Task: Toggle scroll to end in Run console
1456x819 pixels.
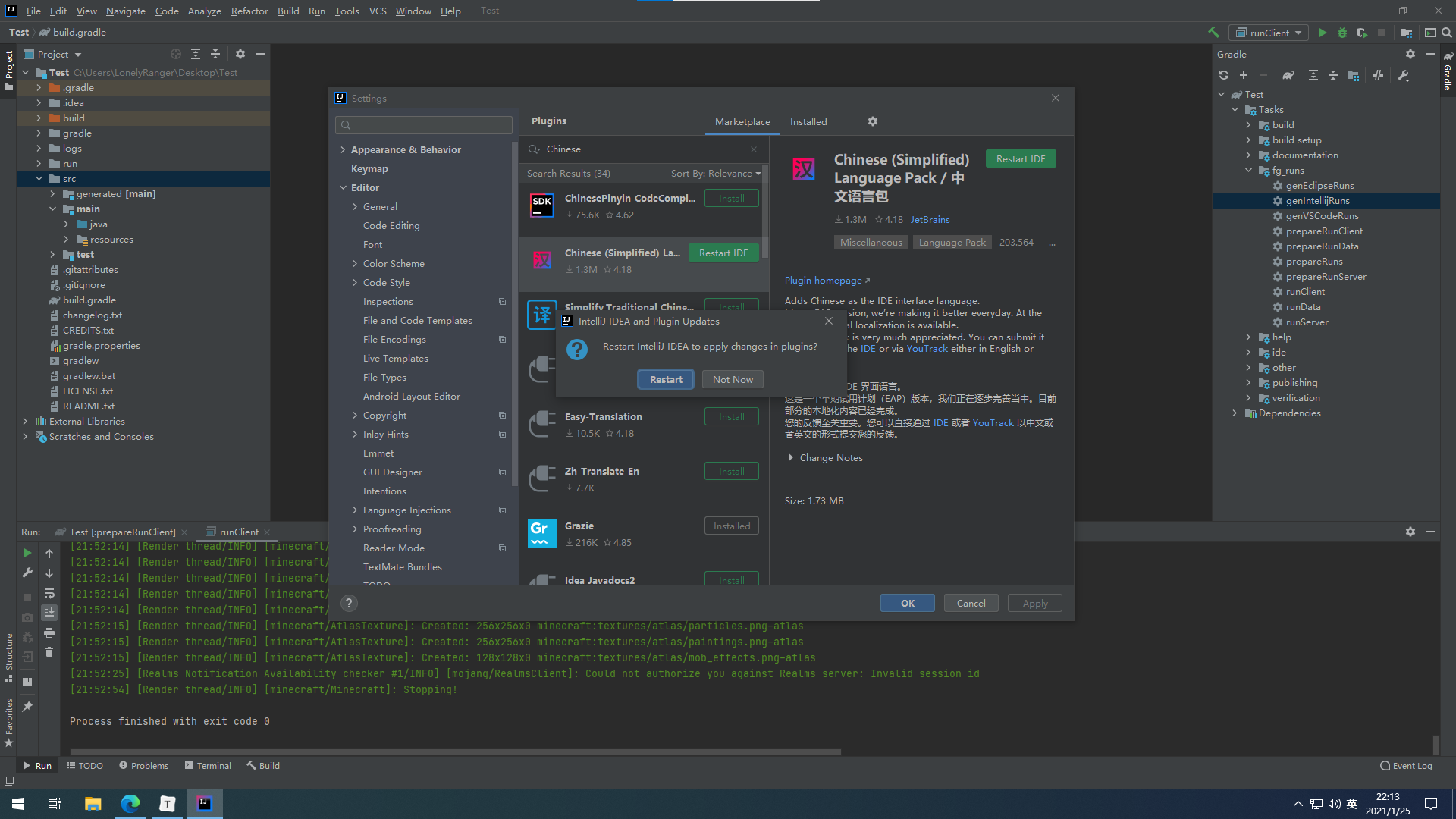Action: pyautogui.click(x=49, y=612)
